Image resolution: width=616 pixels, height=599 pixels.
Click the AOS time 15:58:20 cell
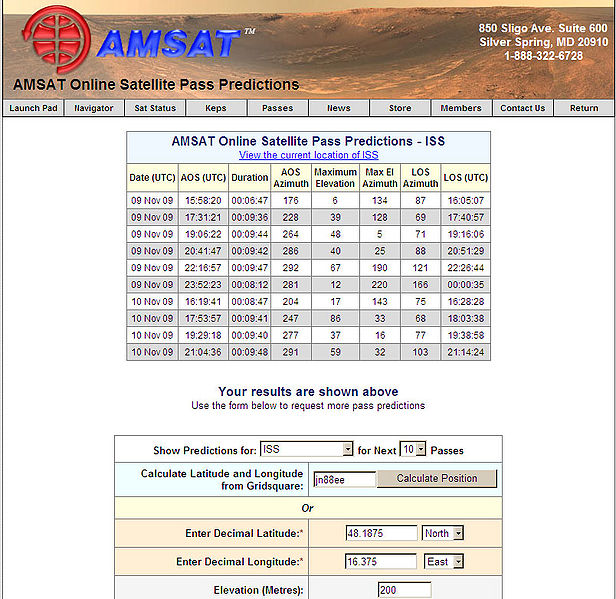coord(203,200)
